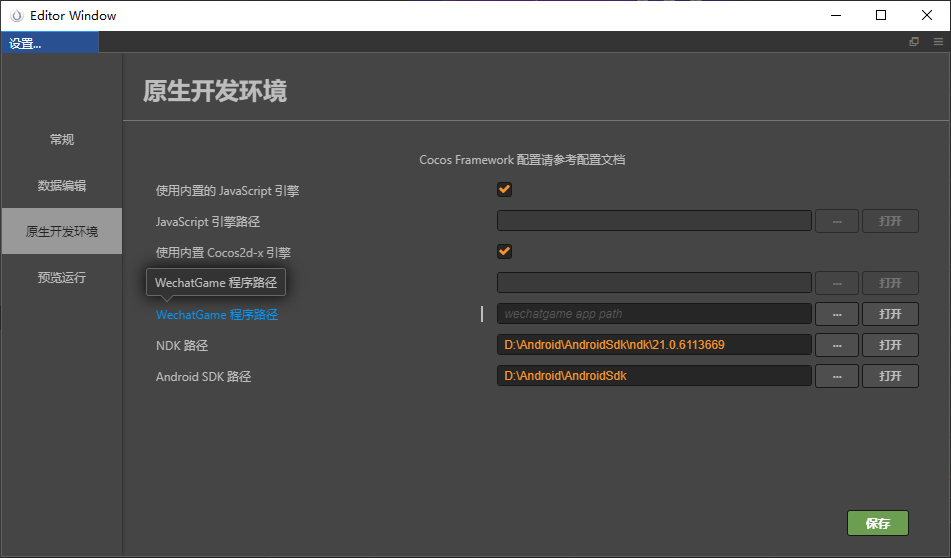Browse for Android SDK path with ... button
Image resolution: width=951 pixels, height=558 pixels.
click(837, 376)
